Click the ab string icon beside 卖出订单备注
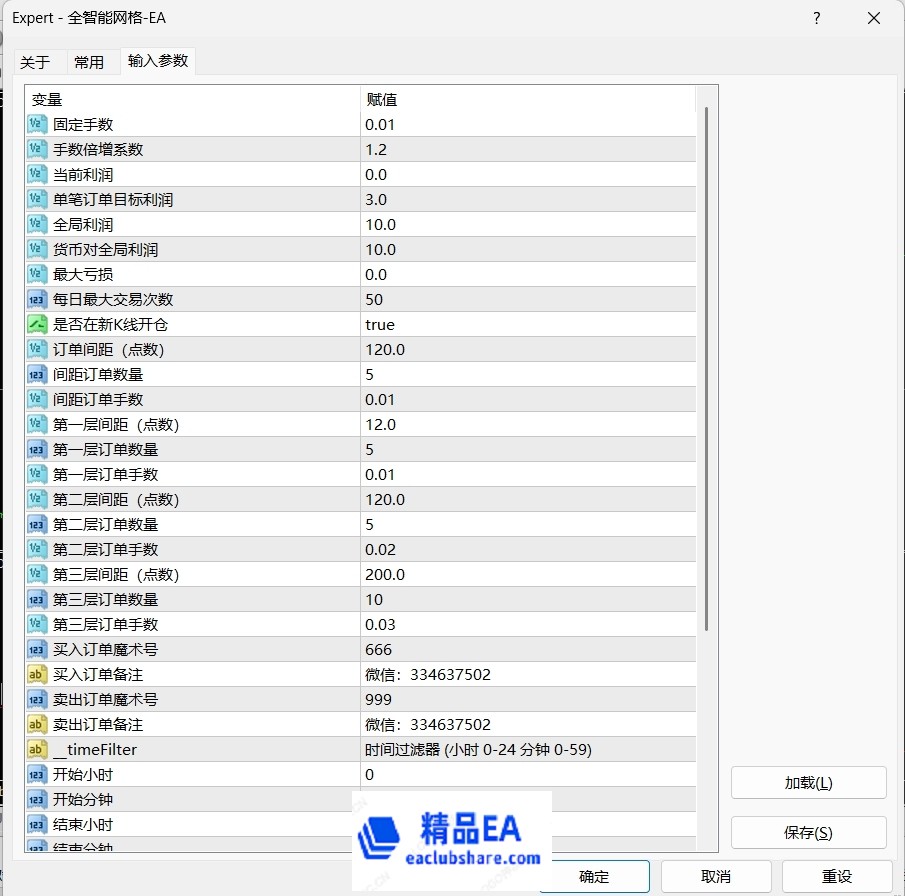The width and height of the screenshot is (905, 896). coord(37,723)
